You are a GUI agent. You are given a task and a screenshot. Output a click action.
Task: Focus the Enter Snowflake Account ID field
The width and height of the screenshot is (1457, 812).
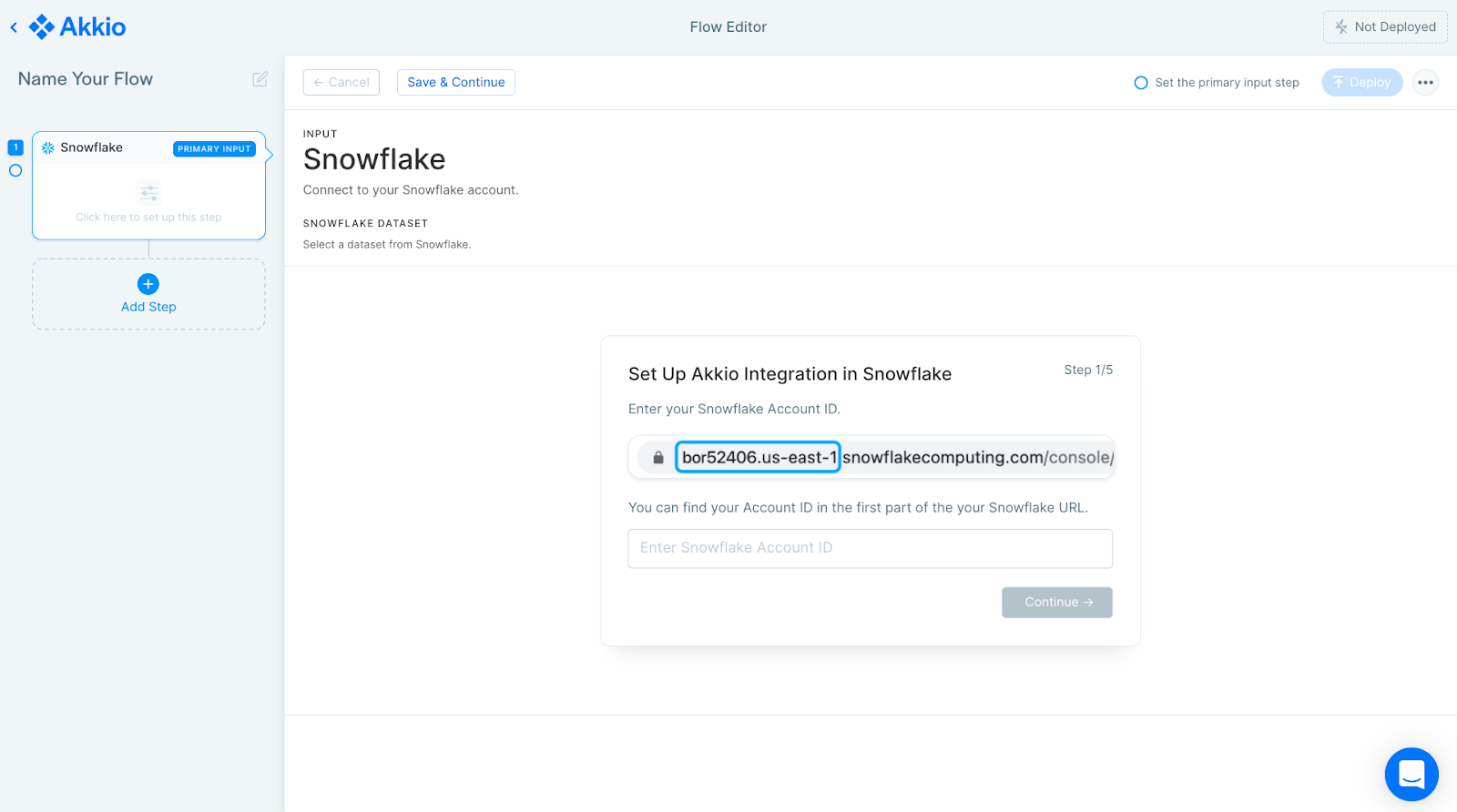pyautogui.click(x=871, y=548)
